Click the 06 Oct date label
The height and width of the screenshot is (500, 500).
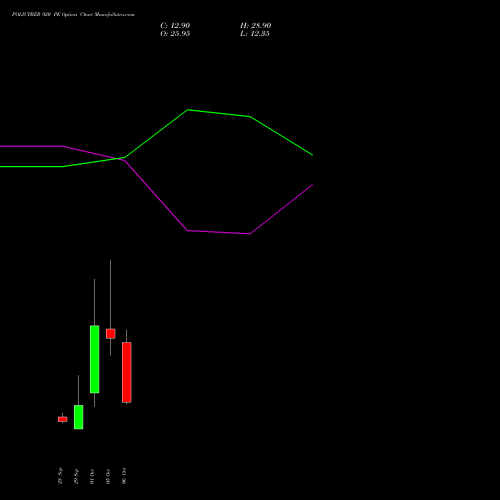pyautogui.click(x=124, y=476)
